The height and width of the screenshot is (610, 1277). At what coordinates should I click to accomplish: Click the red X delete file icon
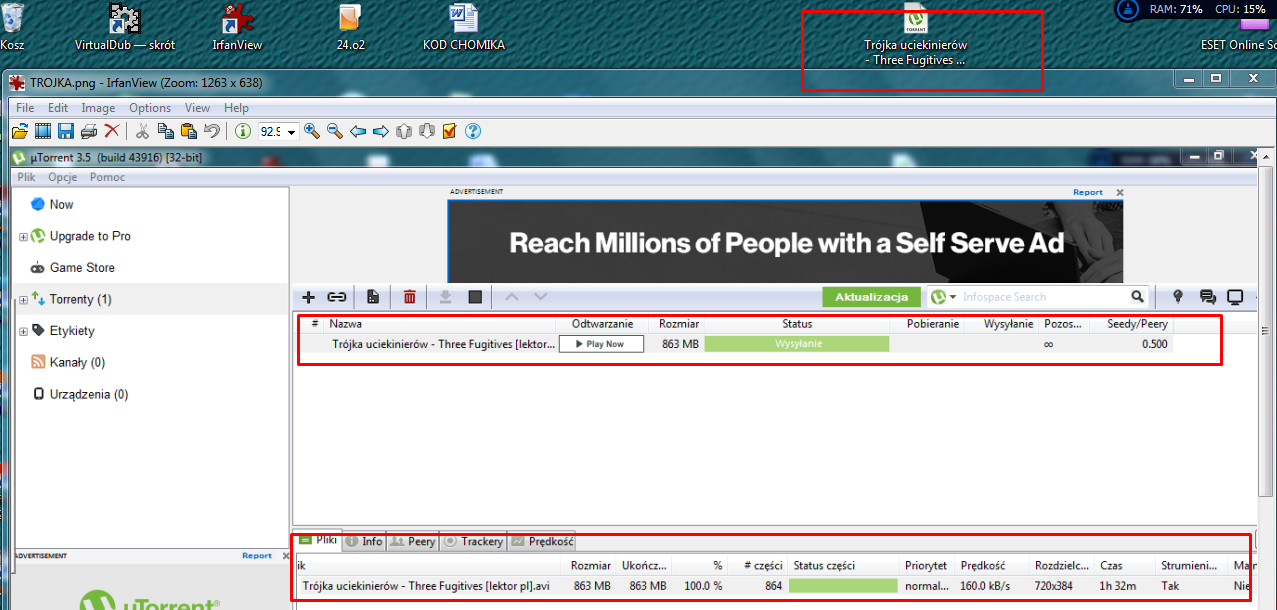point(112,131)
